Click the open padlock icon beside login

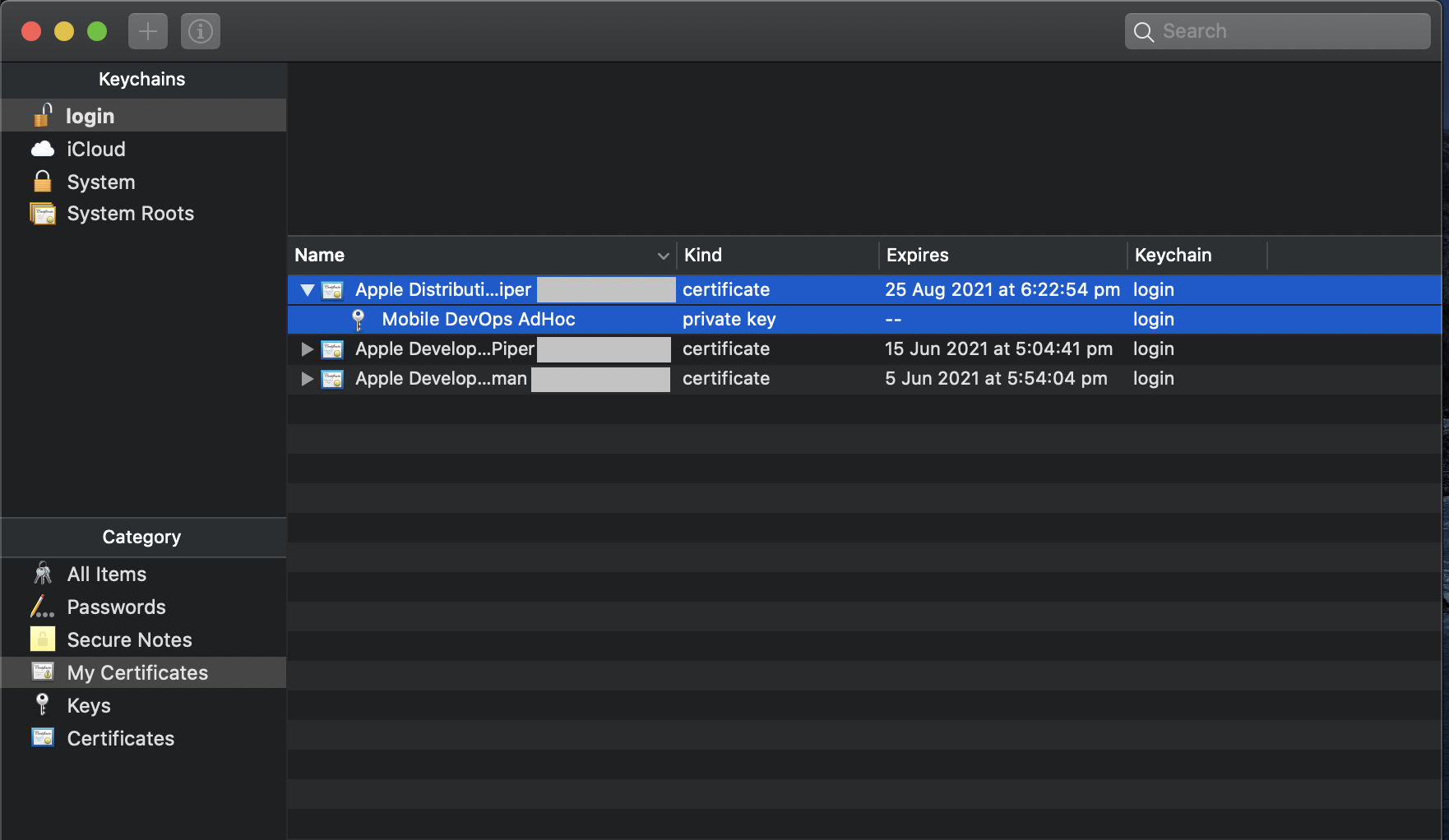(x=43, y=116)
